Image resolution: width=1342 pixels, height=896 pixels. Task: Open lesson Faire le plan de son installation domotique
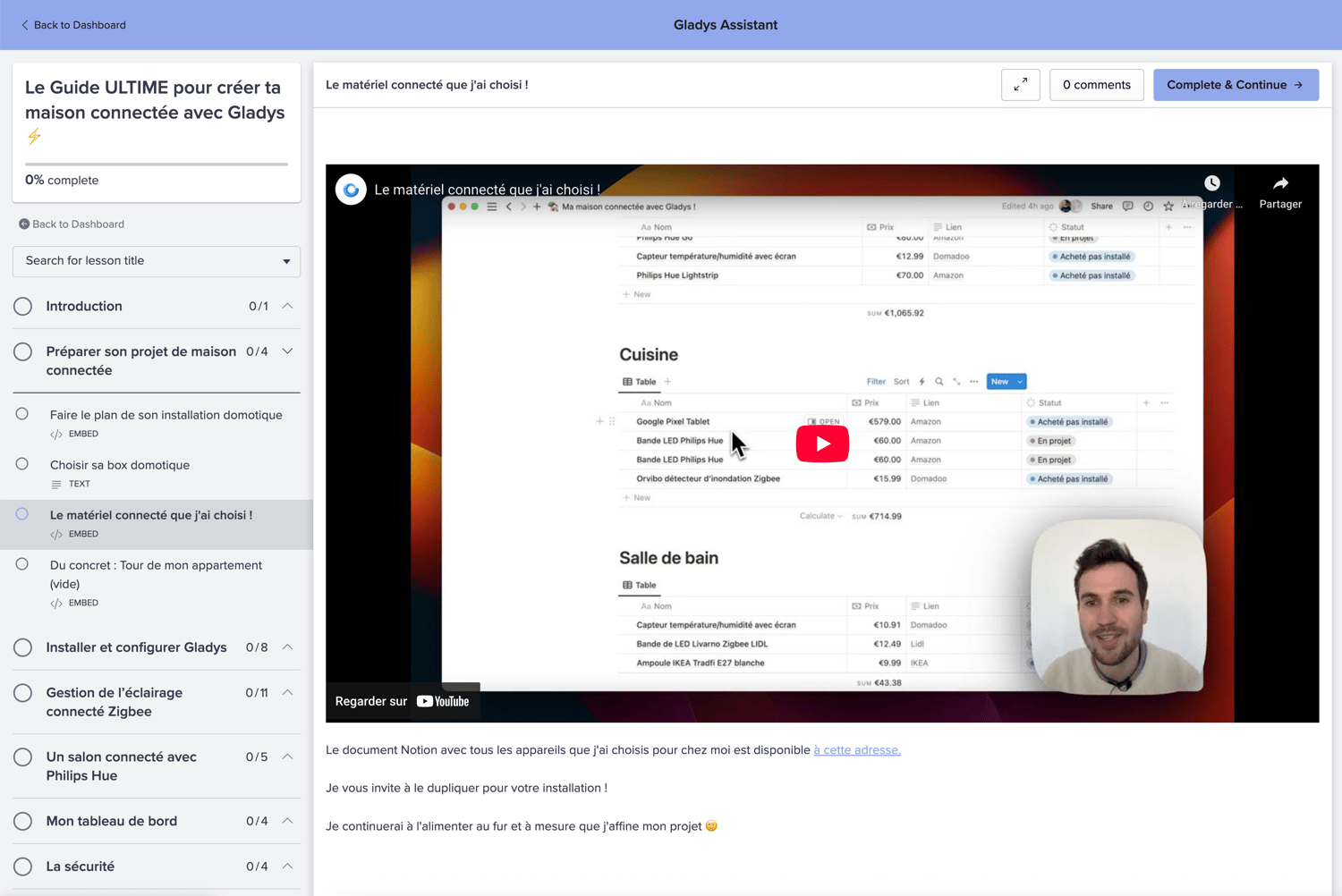point(166,415)
